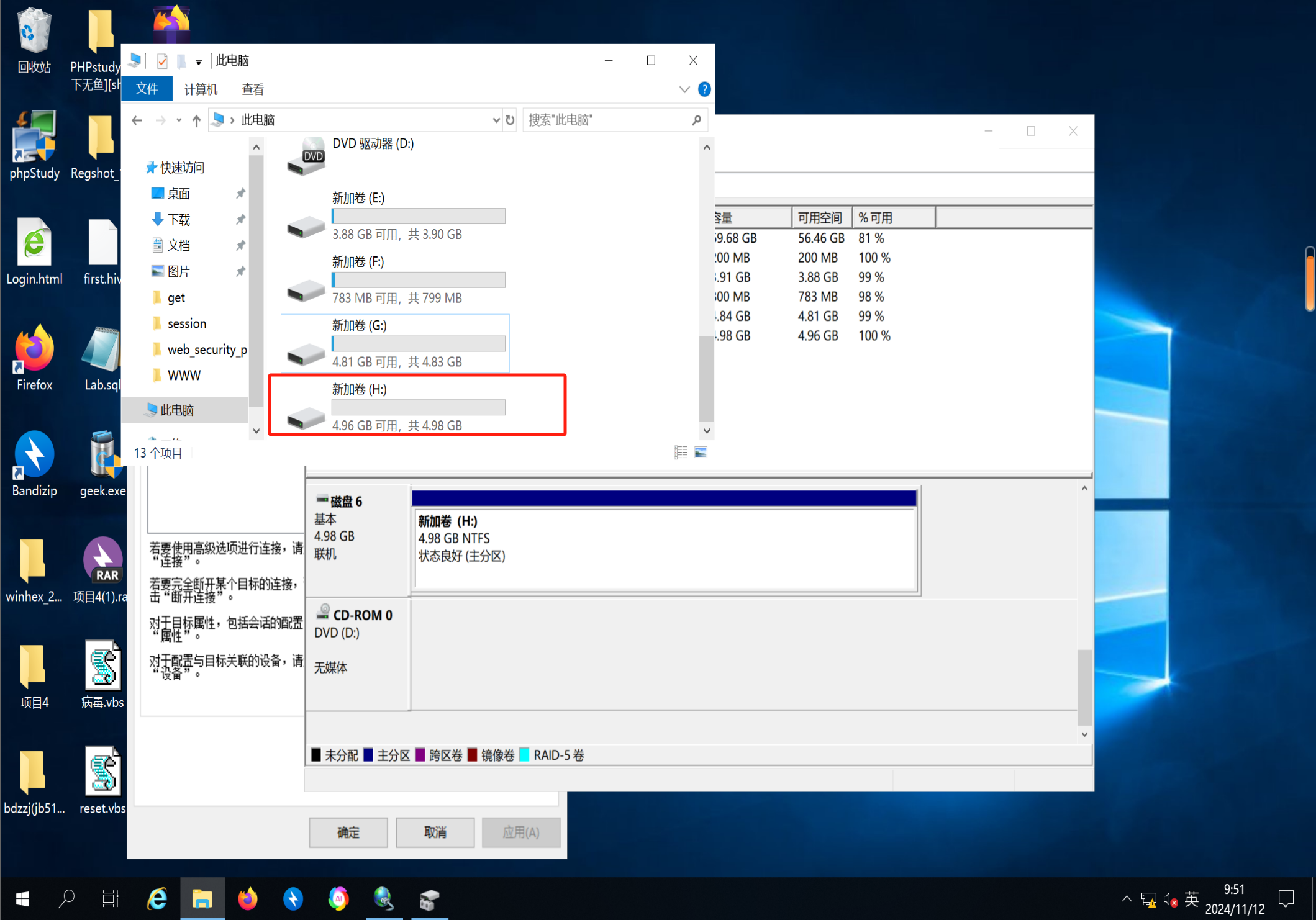Screen dimensions: 1316x920
Task: Open address bar history dropdown
Action: 496,120
